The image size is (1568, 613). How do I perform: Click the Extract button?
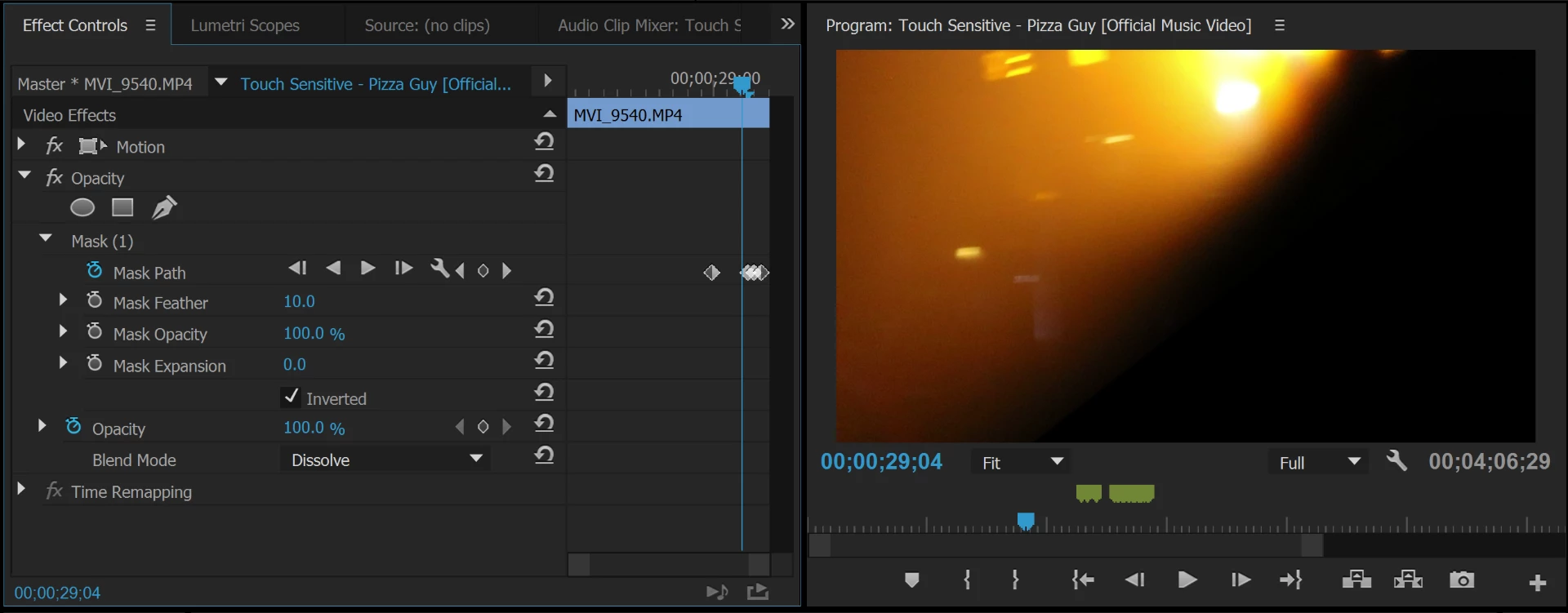1409,580
